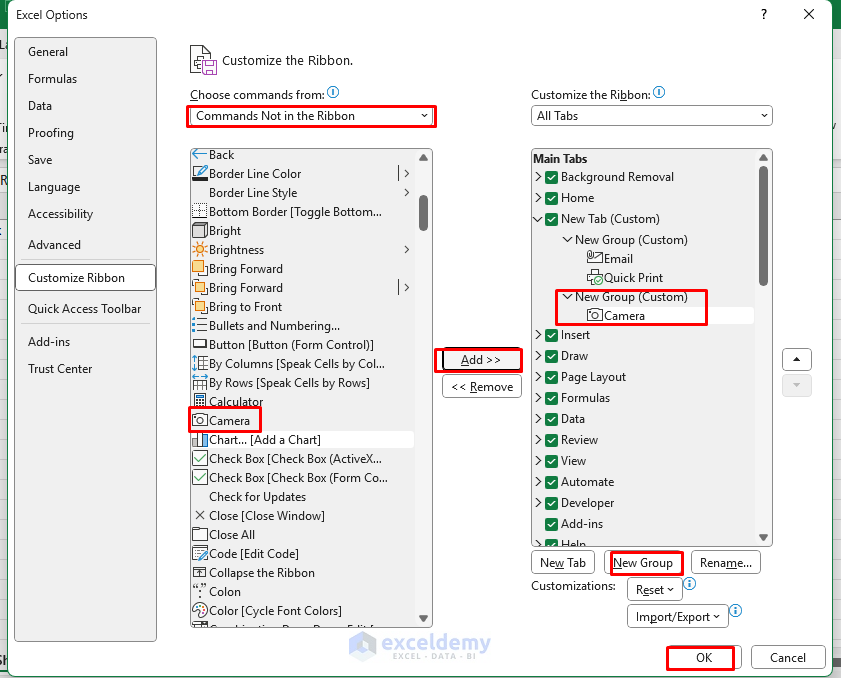The height and width of the screenshot is (678, 841).
Task: Uncheck the Background Removal tab checkbox
Action: coord(551,177)
